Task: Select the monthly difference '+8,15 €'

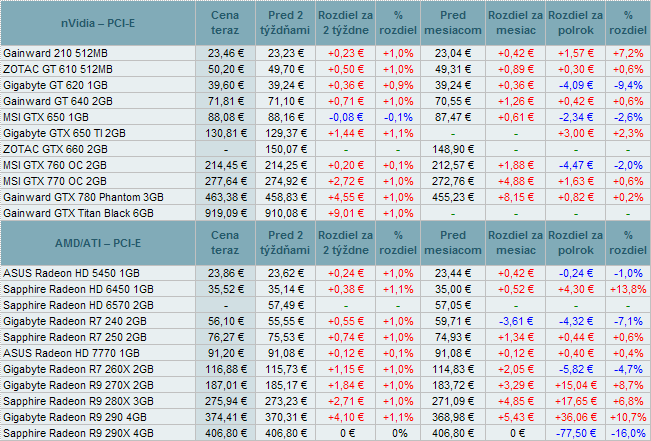Action: click(x=516, y=197)
